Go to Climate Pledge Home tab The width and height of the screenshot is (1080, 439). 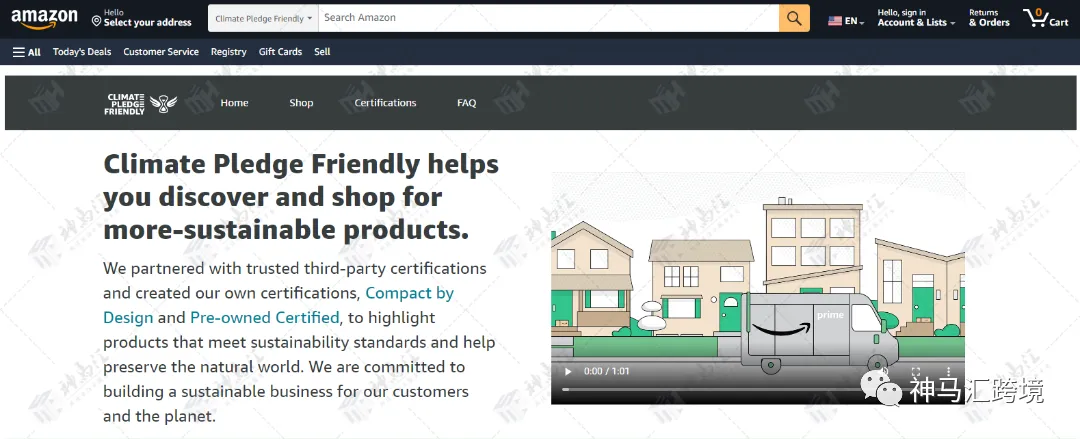tap(234, 103)
